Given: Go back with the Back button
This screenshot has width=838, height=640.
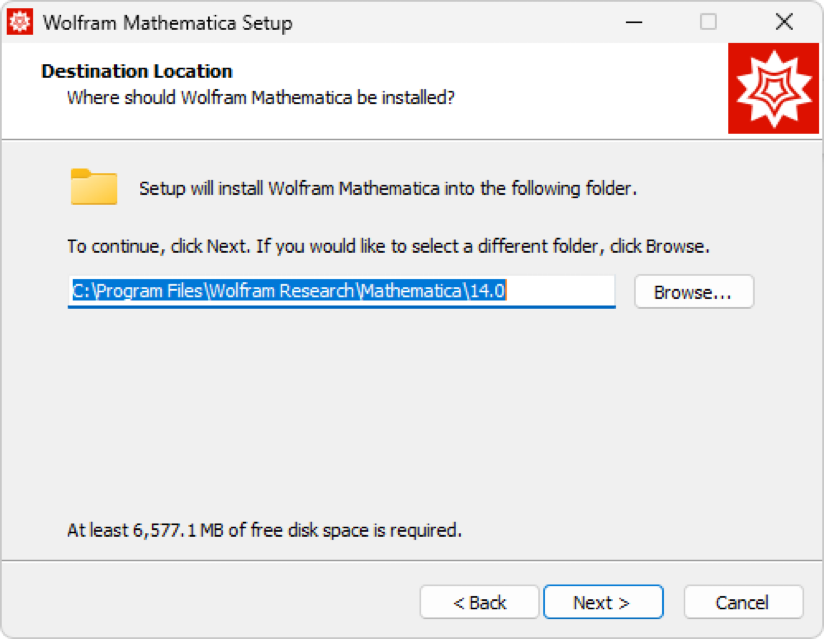Looking at the screenshot, I should [479, 602].
